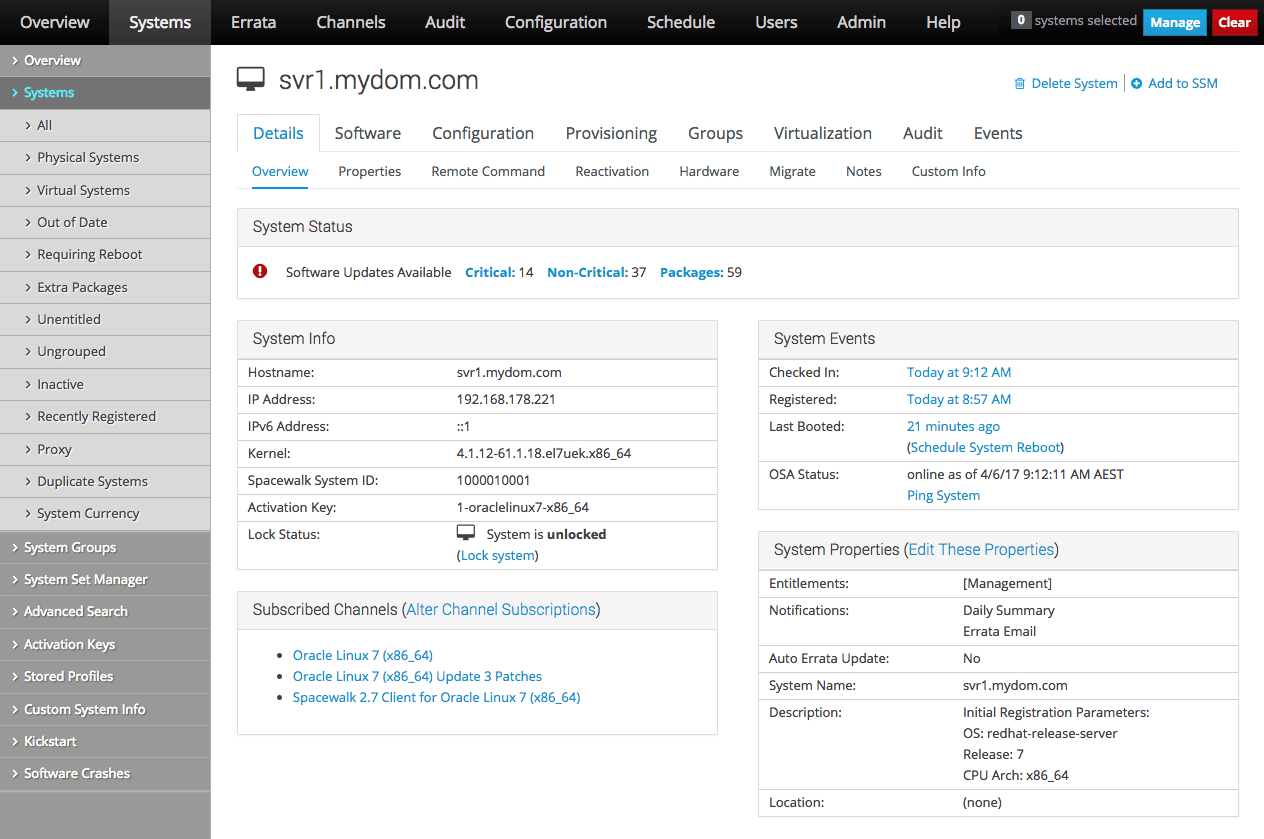Image resolution: width=1264 pixels, height=839 pixels.
Task: Open the Packages updates link
Action: [x=692, y=272]
